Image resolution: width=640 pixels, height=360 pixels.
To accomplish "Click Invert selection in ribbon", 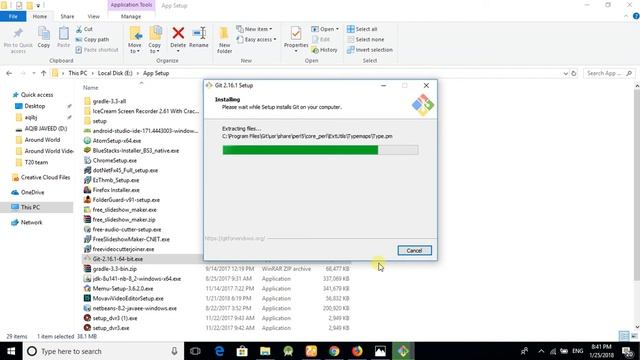I will point(370,50).
